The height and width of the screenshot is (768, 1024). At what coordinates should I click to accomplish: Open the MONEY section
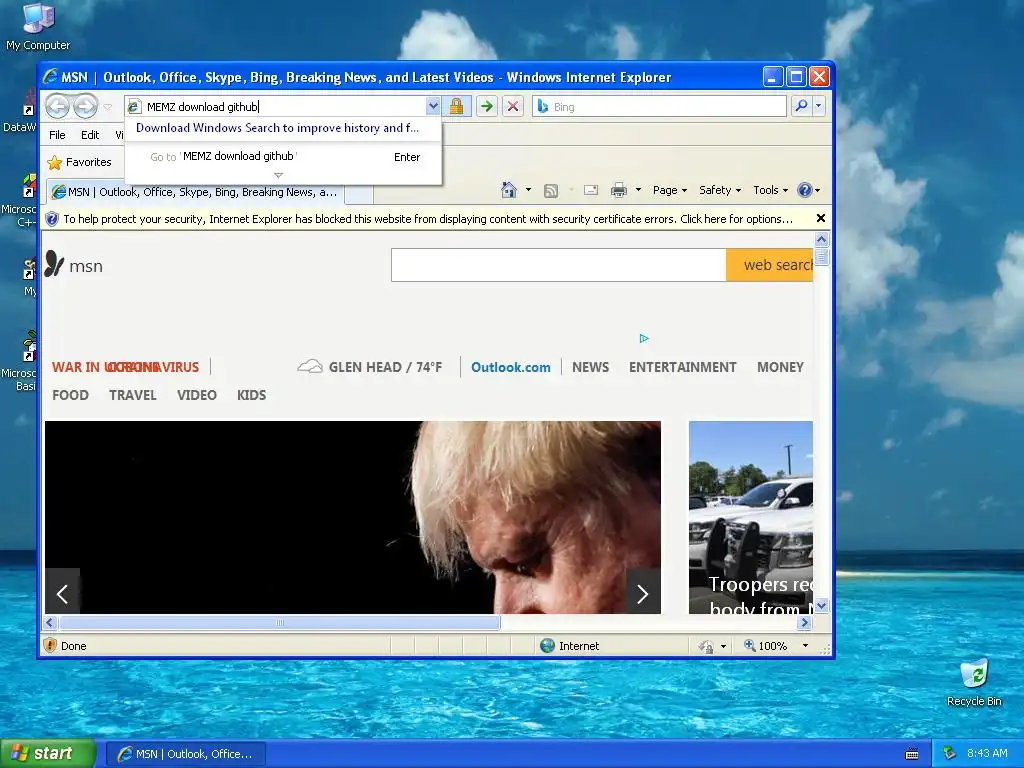coord(780,367)
